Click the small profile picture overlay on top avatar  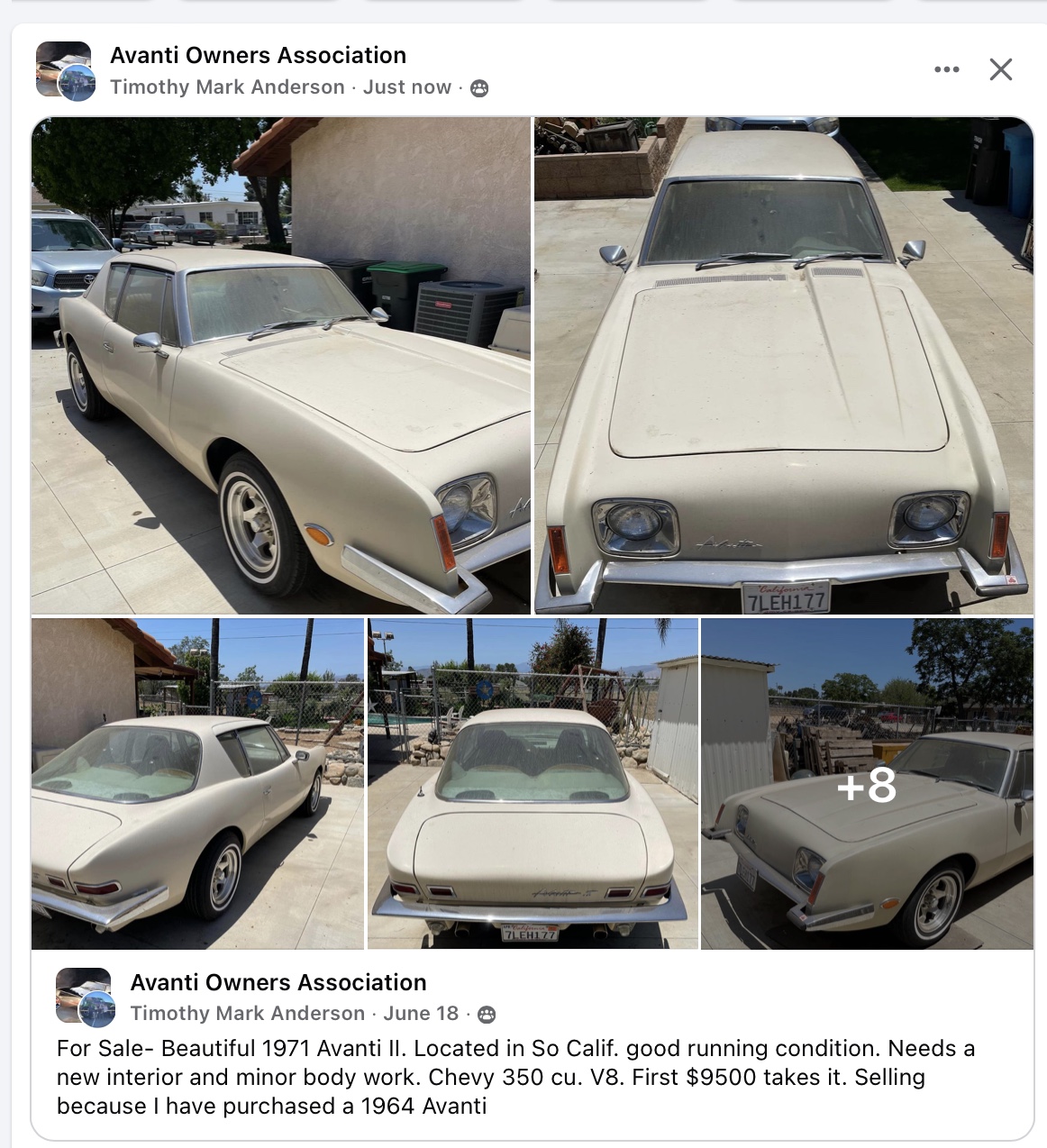pos(77,83)
